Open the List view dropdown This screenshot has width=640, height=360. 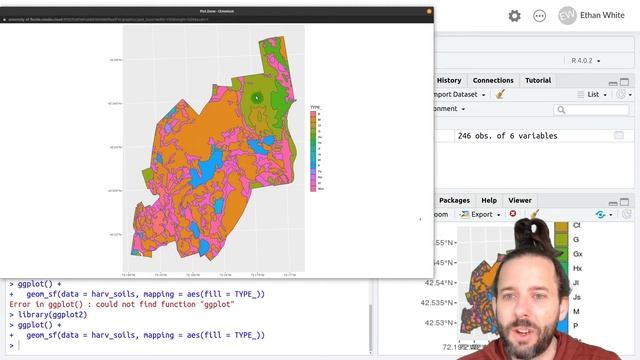[592, 94]
